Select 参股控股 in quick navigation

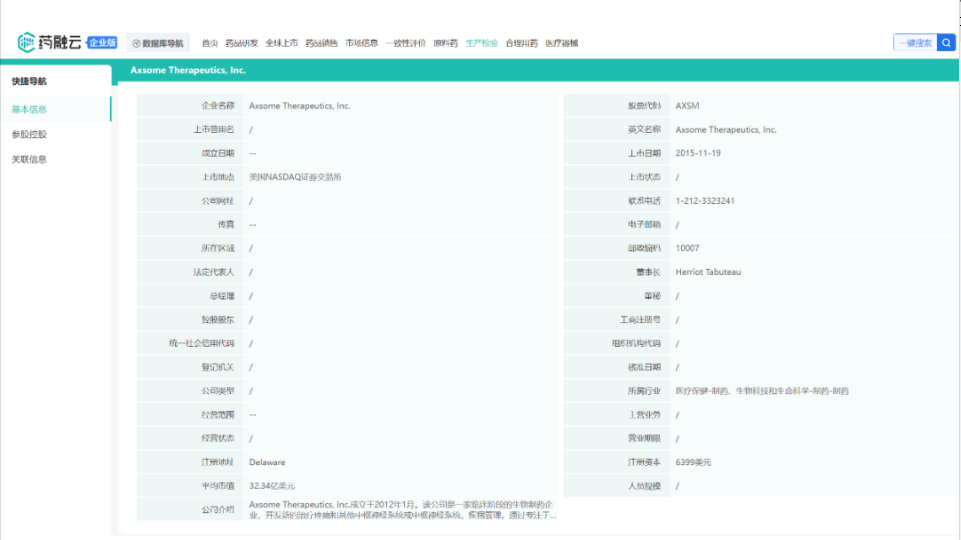coord(29,134)
